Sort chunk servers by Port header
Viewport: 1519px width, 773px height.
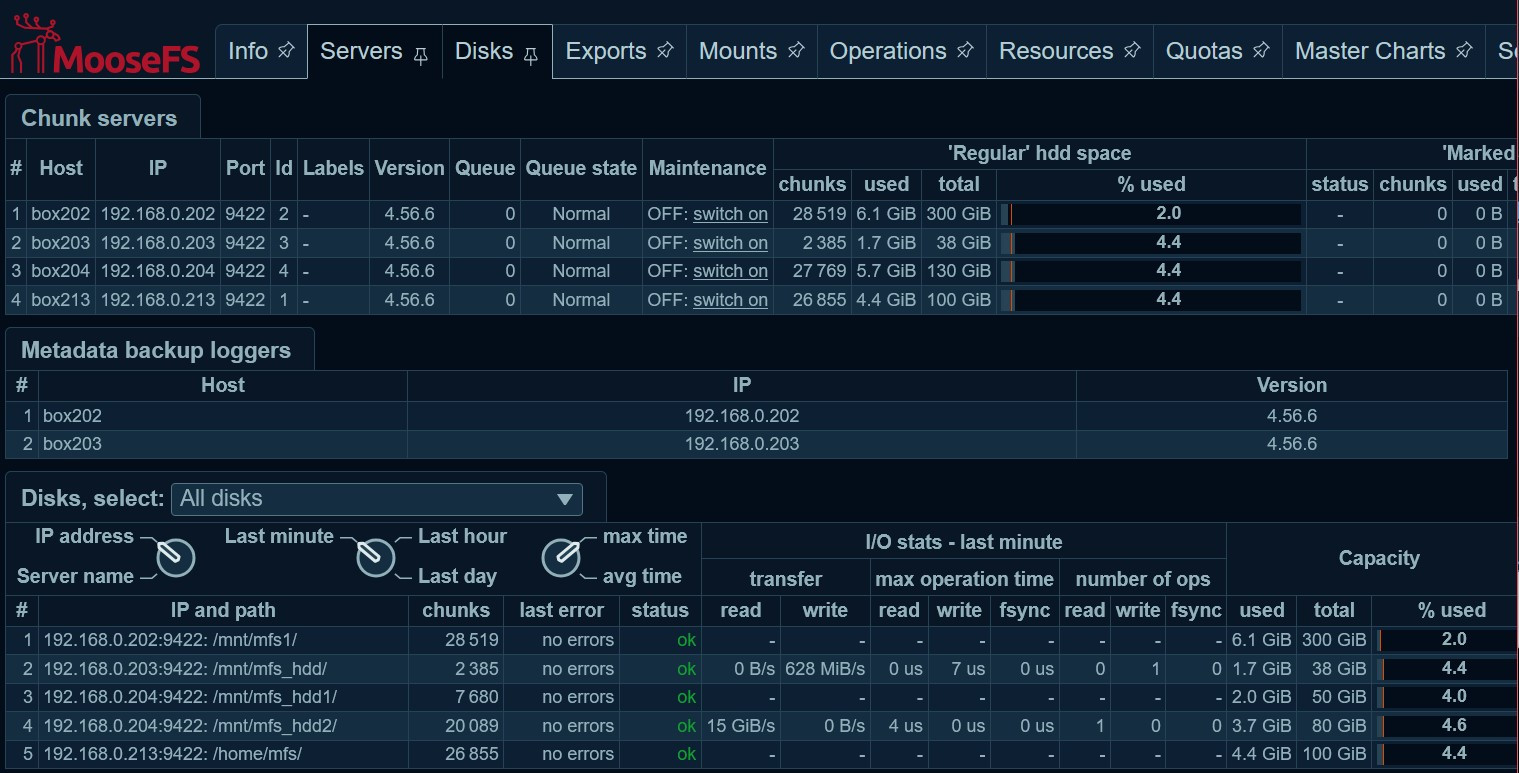coord(245,168)
